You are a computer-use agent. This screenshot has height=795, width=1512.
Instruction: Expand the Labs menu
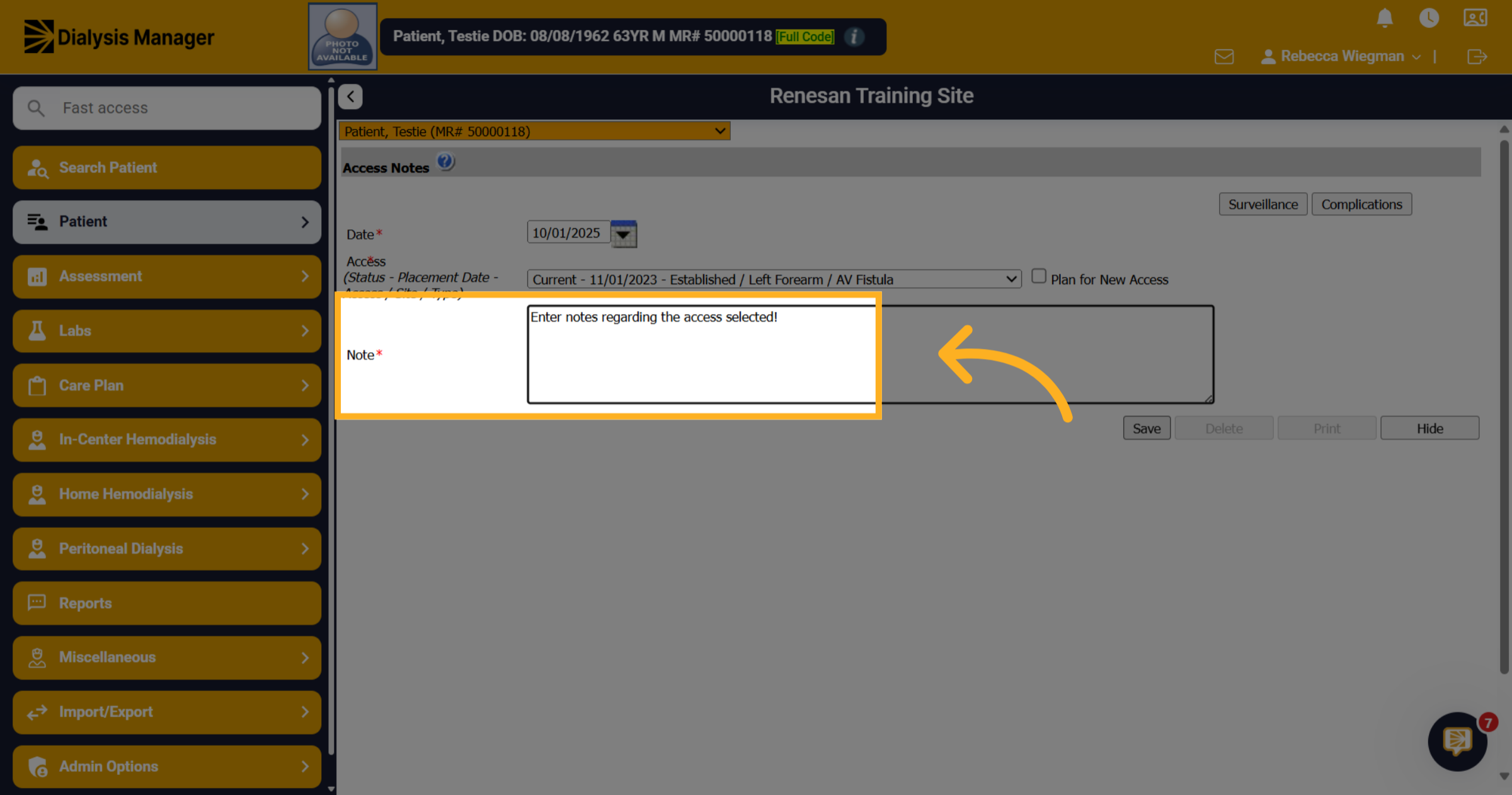pyautogui.click(x=167, y=331)
